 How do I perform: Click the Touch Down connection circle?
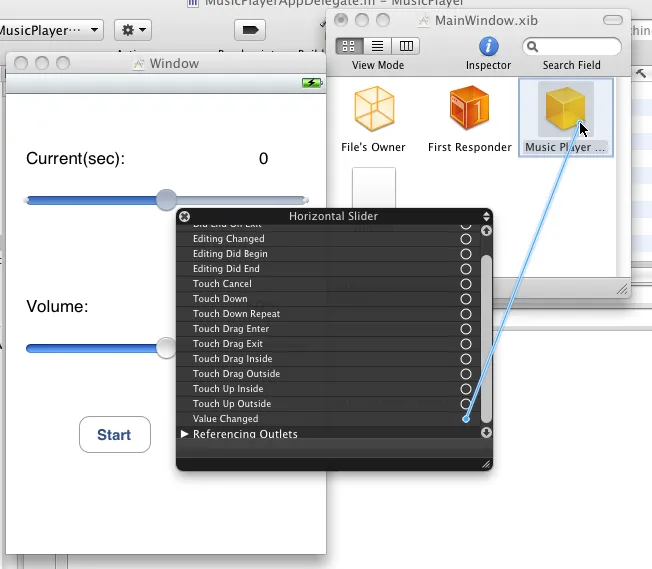(x=465, y=299)
